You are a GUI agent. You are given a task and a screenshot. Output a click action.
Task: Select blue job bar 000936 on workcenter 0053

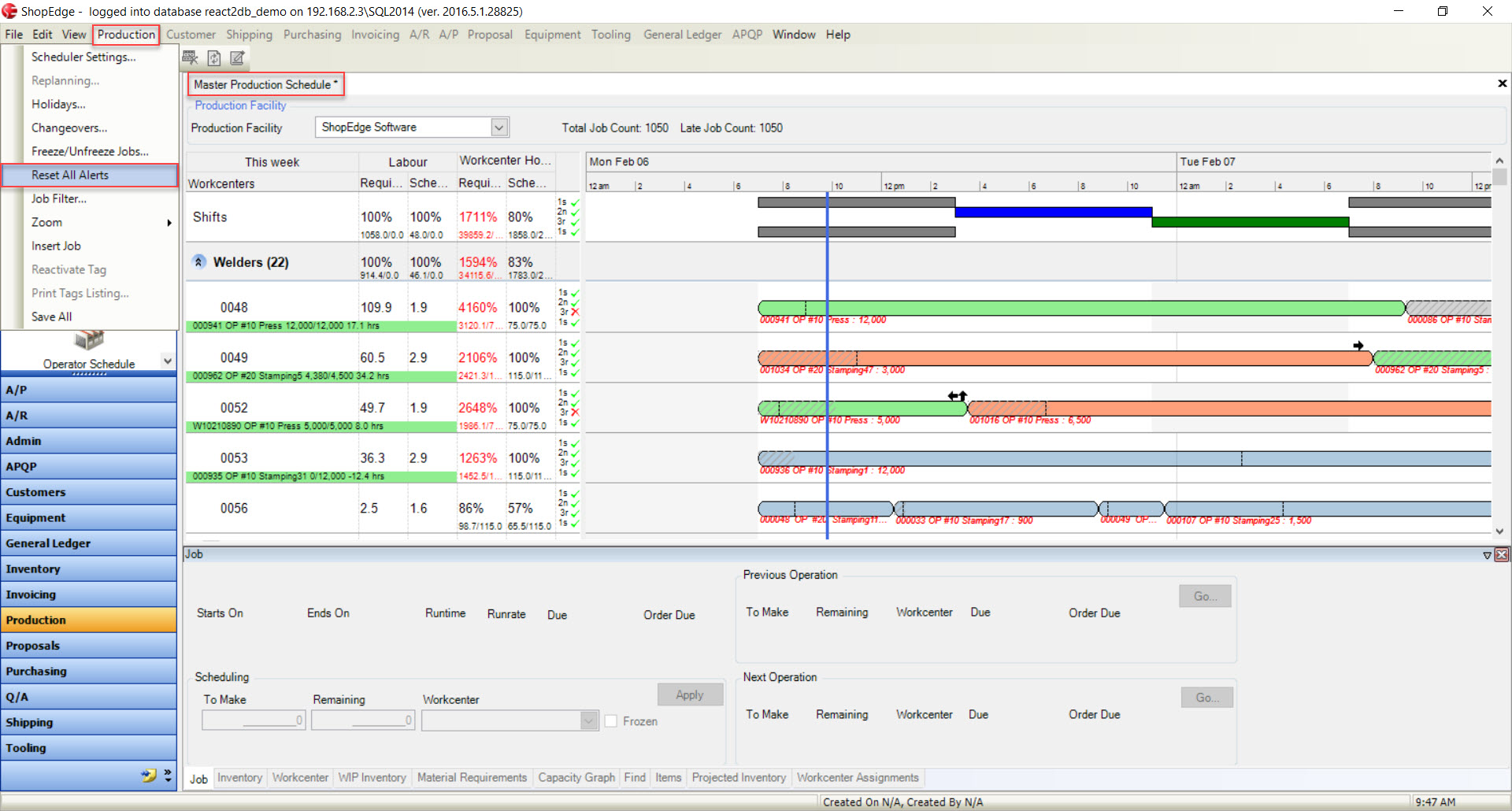[x=1125, y=458]
